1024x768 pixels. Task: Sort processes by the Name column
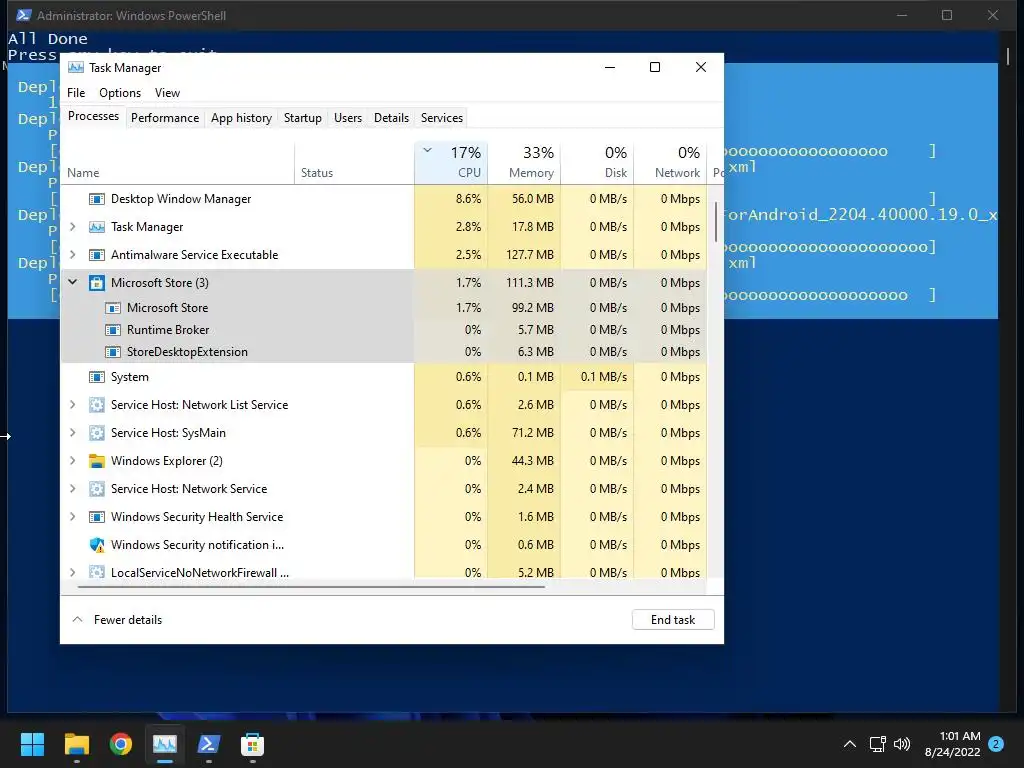[x=178, y=162]
